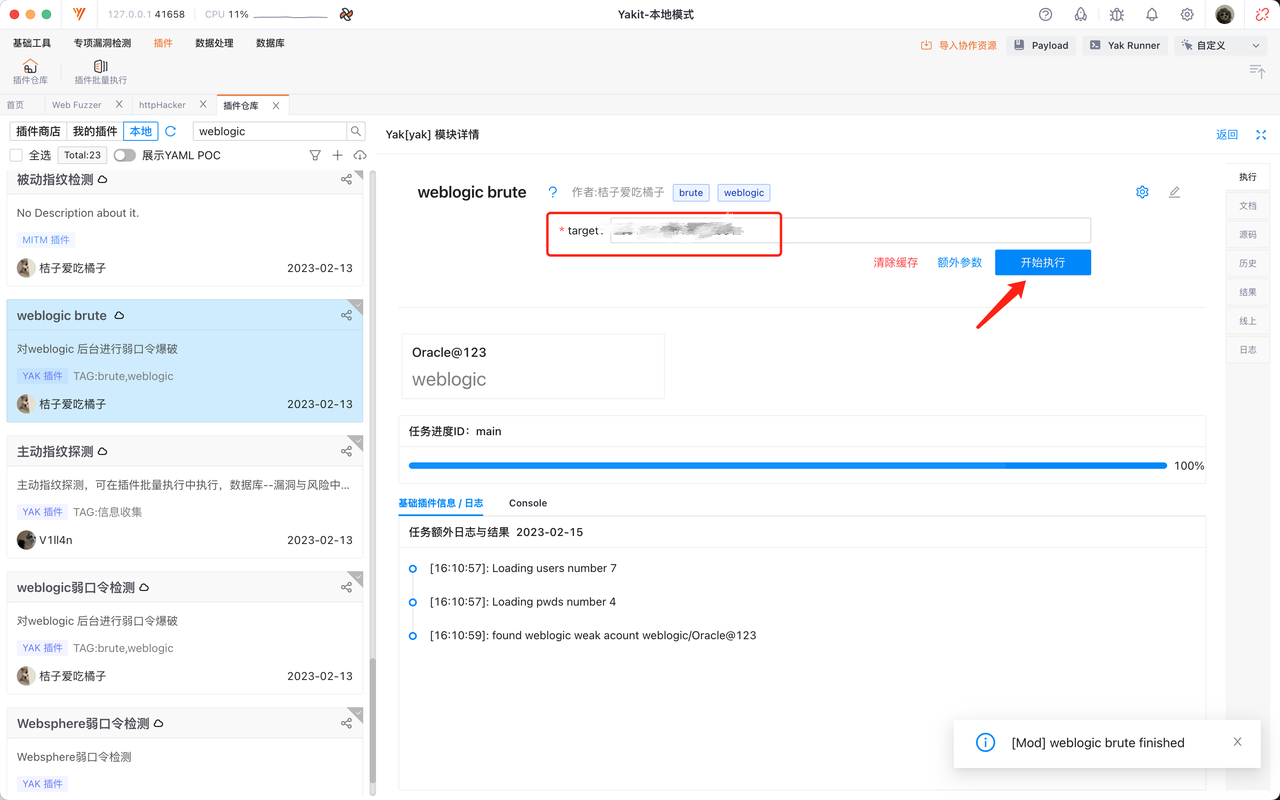Screen dimensions: 1280x800
Task: Open the bug icon in title bar
Action: (x=1117, y=15)
